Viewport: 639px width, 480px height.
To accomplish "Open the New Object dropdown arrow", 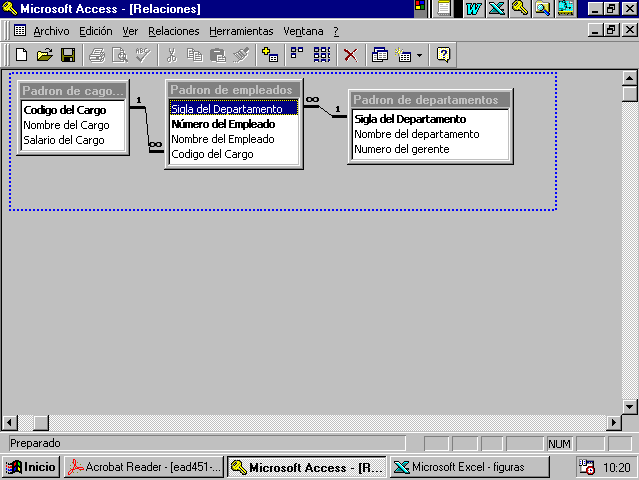I will point(419,55).
